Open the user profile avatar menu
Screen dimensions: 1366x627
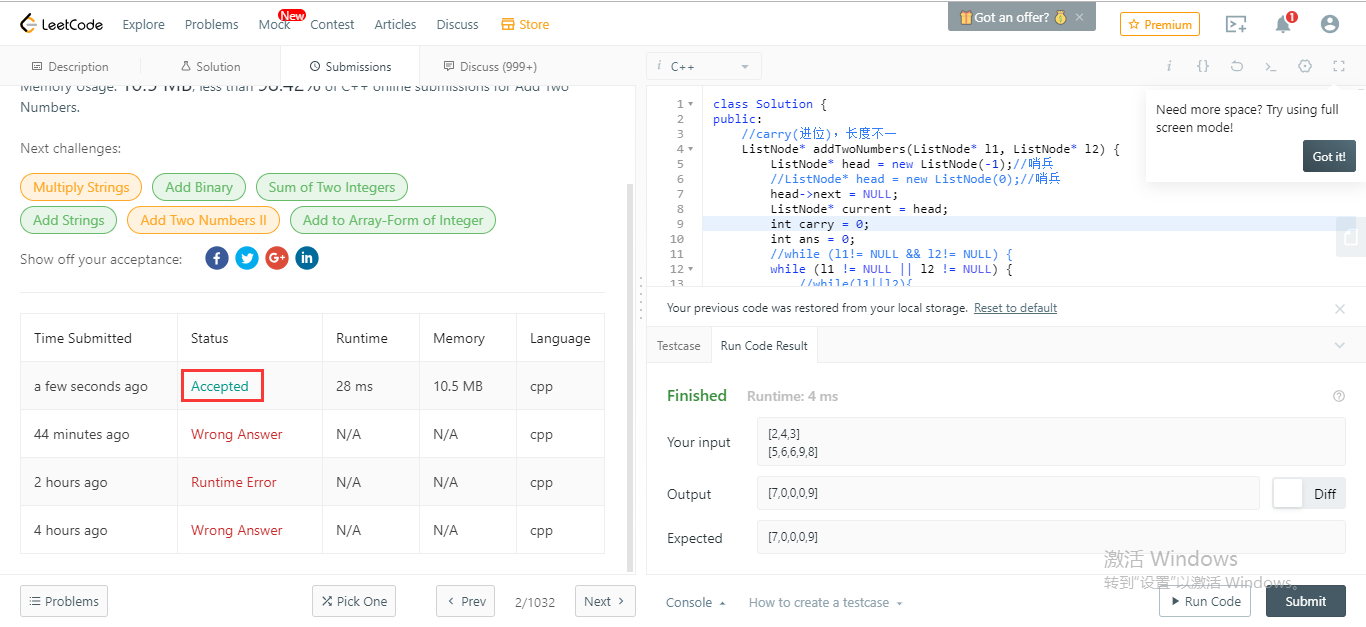click(1329, 24)
